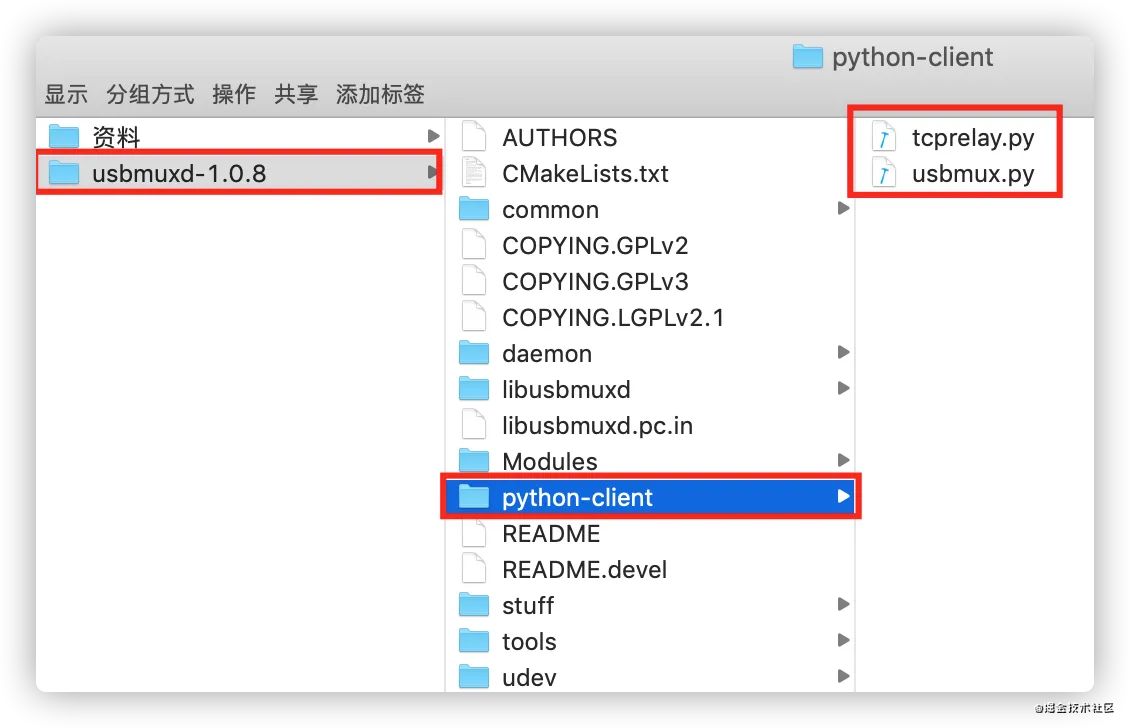The height and width of the screenshot is (728, 1130).
Task: Click the COPYING.GPLv3 file icon
Action: coord(473,280)
